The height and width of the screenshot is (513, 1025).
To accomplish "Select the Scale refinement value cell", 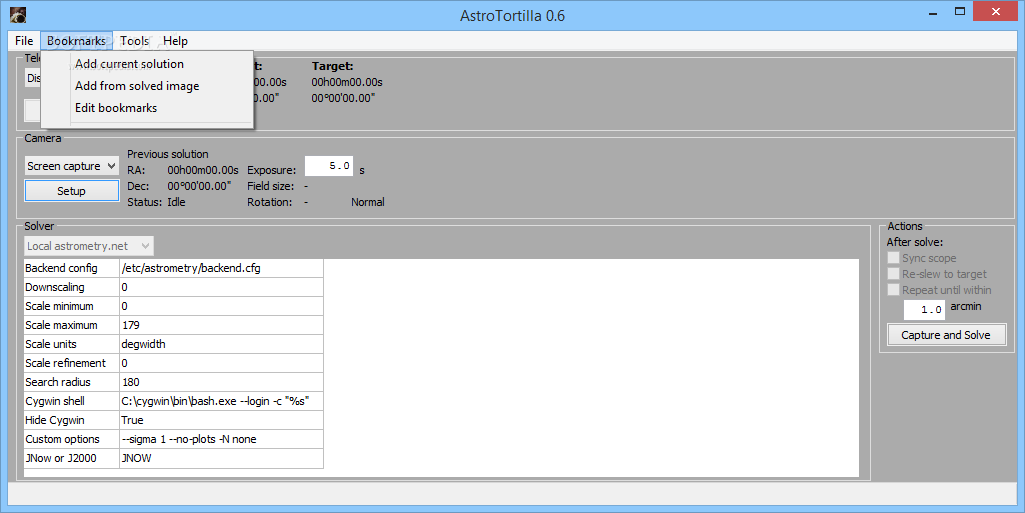I will point(221,363).
